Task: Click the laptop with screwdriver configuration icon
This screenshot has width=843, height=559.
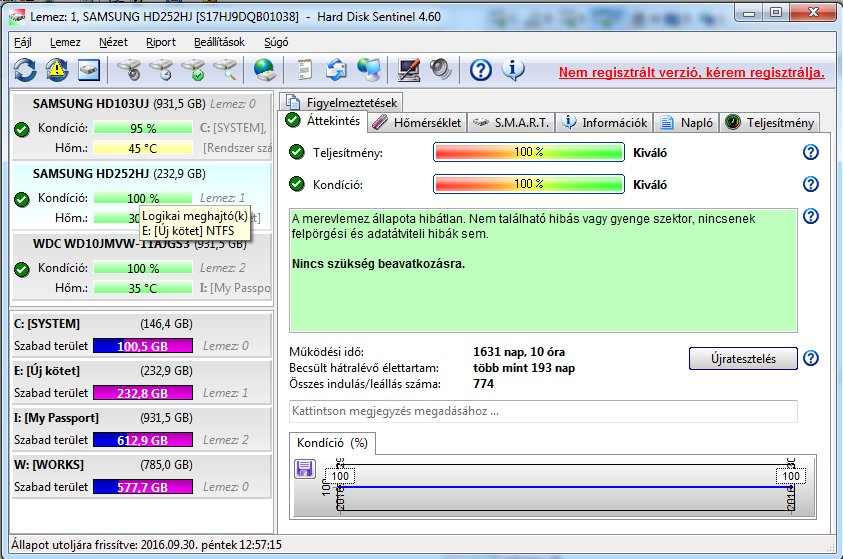Action: pyautogui.click(x=409, y=70)
